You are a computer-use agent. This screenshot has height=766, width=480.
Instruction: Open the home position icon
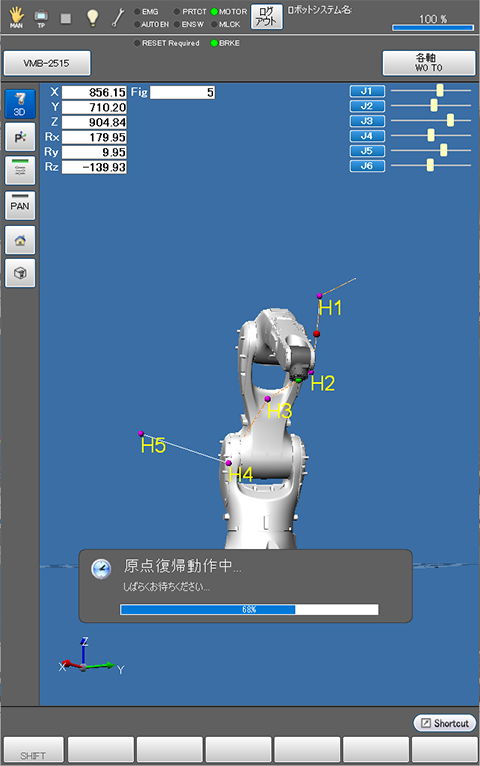click(20, 240)
